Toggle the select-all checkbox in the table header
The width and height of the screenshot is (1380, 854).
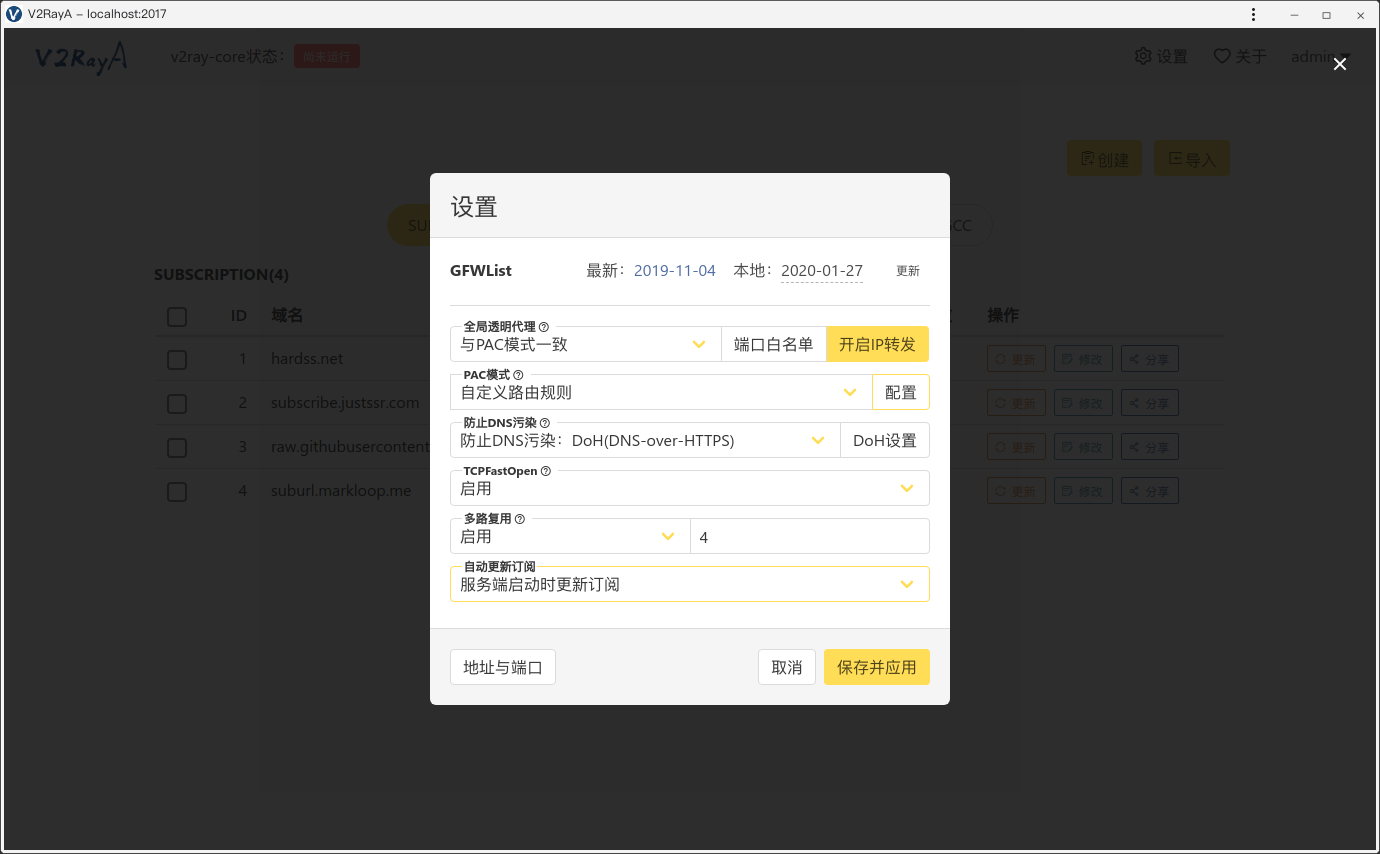click(x=177, y=316)
